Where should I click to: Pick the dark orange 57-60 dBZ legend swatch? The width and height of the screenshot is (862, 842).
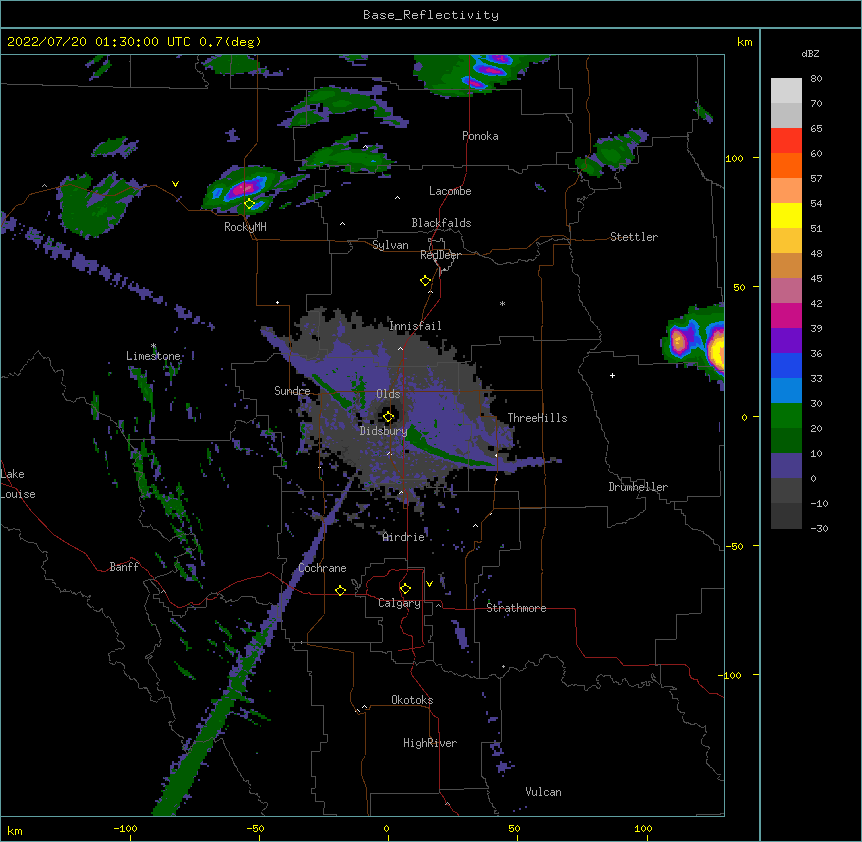[786, 165]
